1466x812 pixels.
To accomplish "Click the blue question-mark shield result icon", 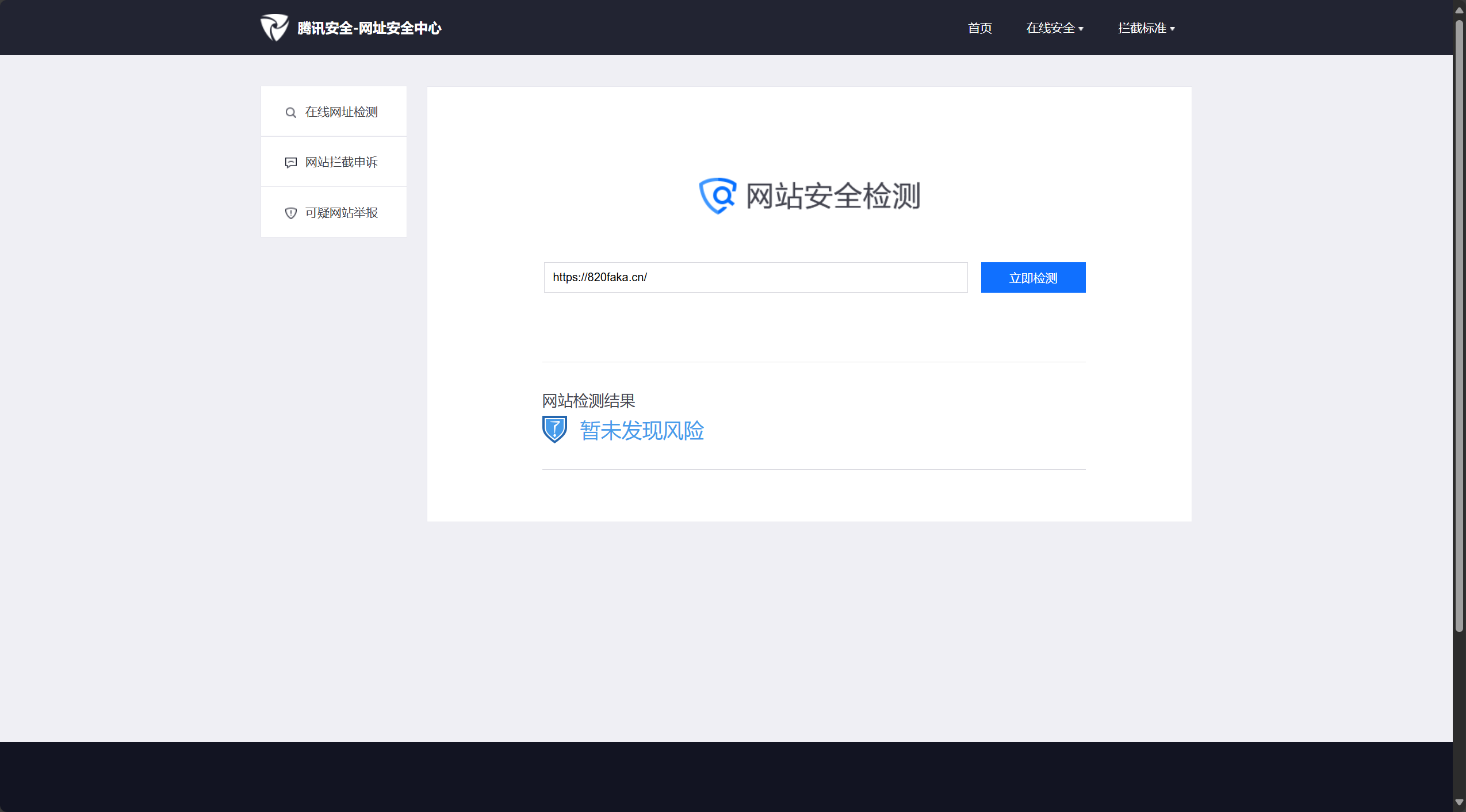I will tap(554, 430).
